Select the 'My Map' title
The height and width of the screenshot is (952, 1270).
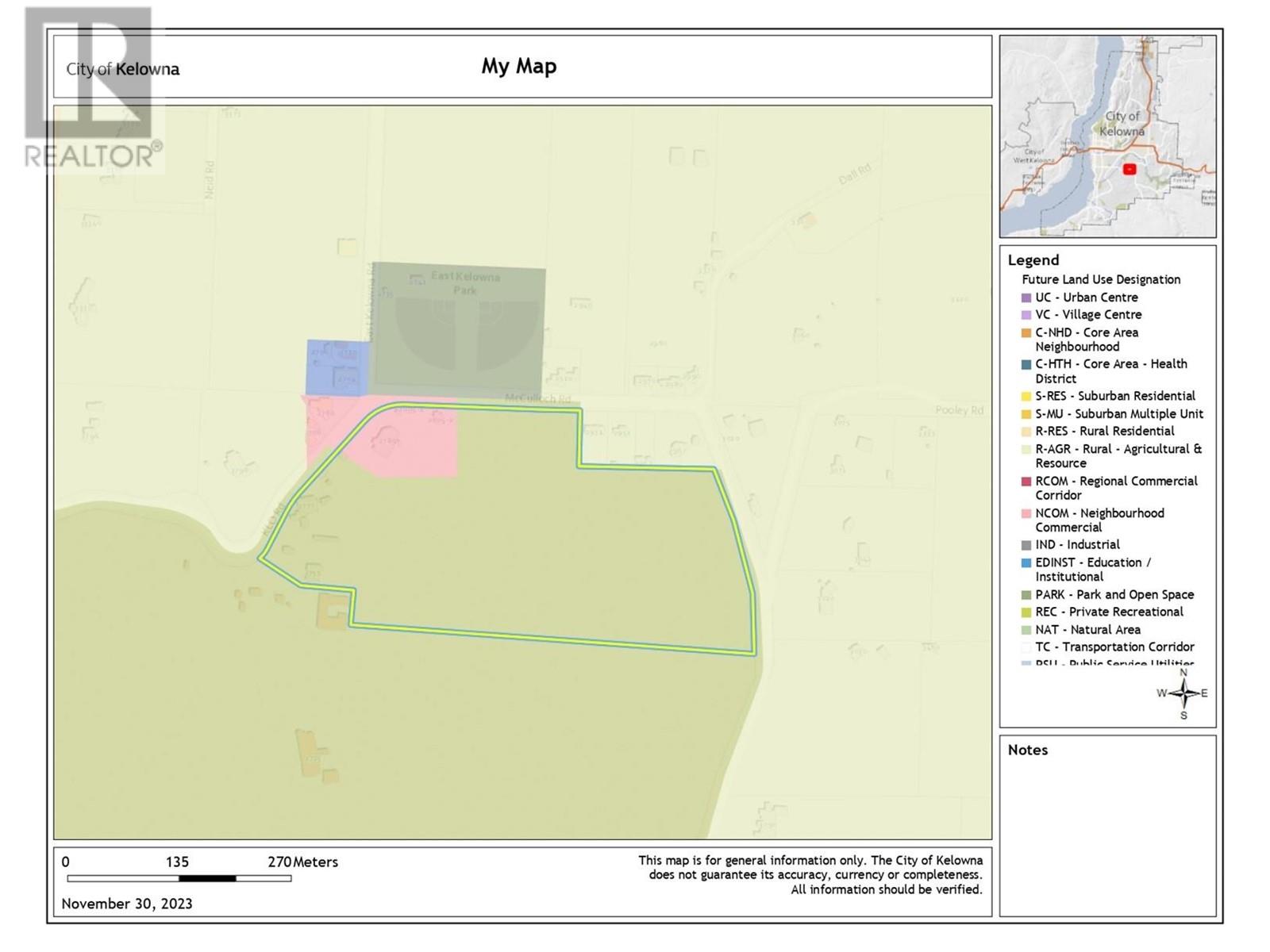[x=519, y=66]
